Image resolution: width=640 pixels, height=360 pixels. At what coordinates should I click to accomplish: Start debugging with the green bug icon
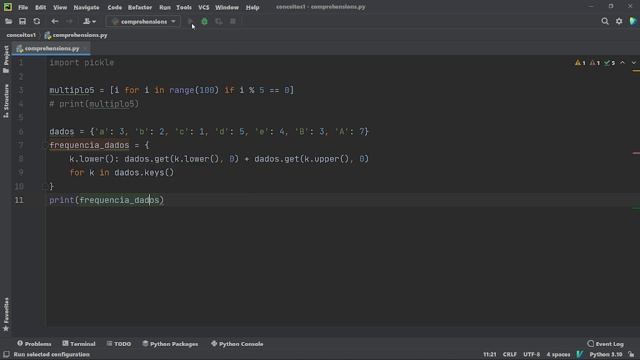[204, 21]
